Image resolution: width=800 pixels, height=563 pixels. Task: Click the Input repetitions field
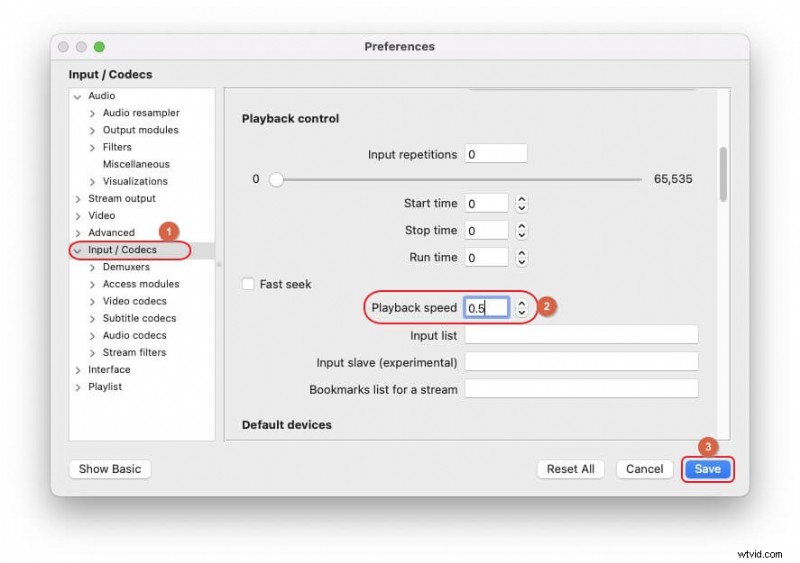coord(495,154)
